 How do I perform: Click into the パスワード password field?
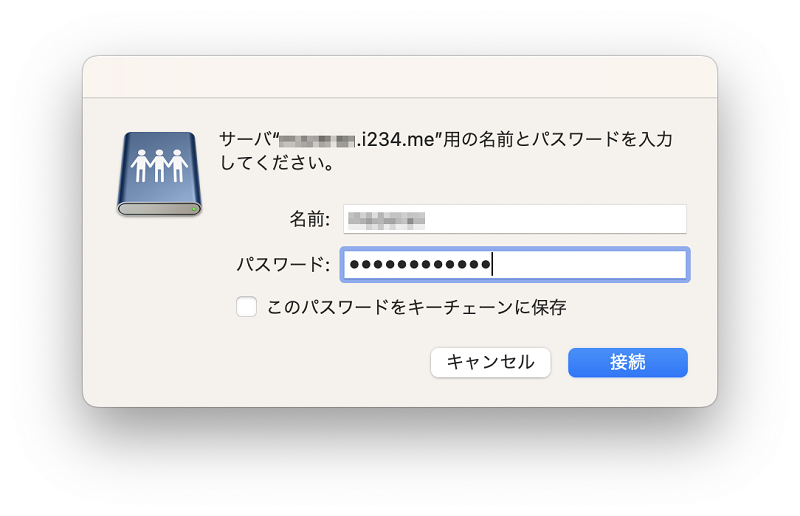pos(515,264)
